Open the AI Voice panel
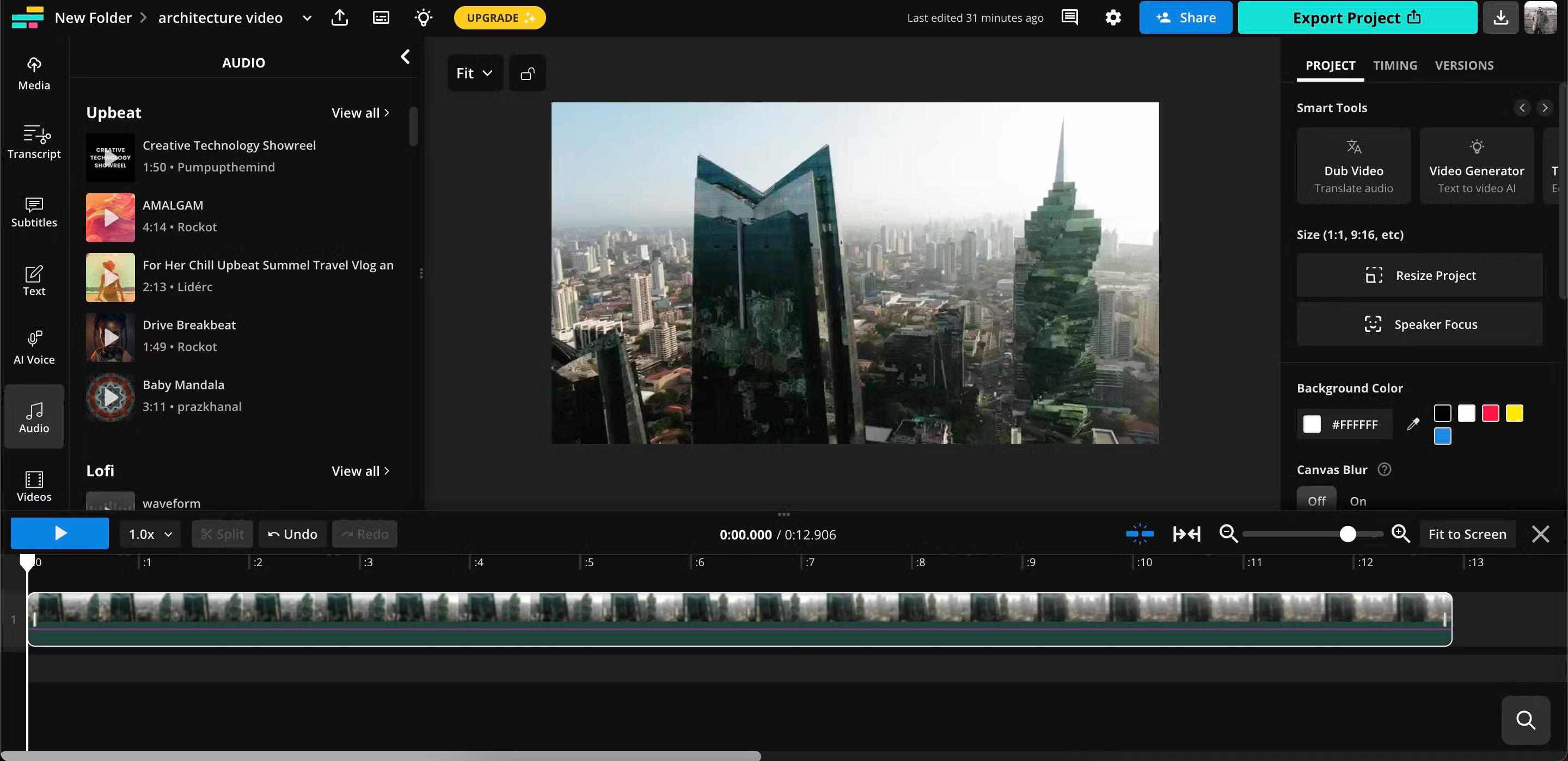This screenshot has width=1568, height=761. tap(33, 347)
